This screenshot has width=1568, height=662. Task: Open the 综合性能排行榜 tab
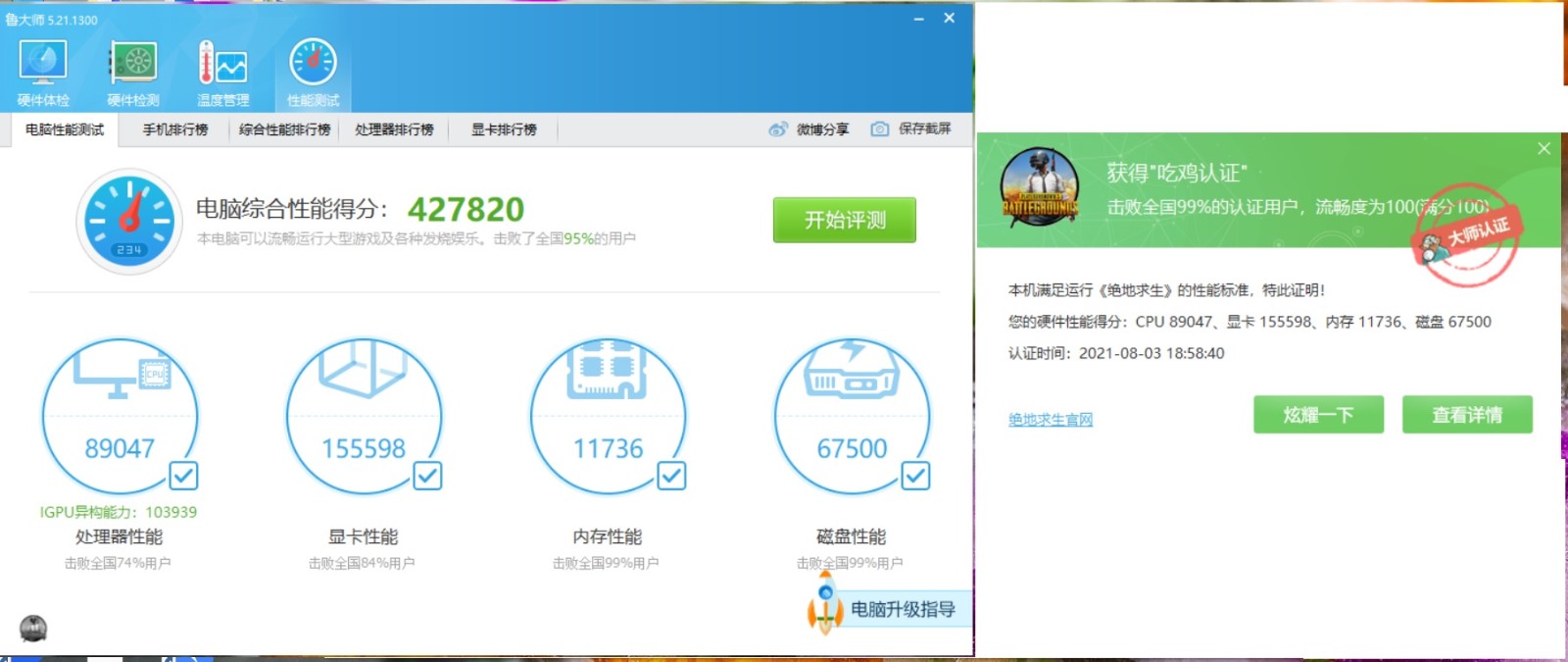[x=284, y=129]
